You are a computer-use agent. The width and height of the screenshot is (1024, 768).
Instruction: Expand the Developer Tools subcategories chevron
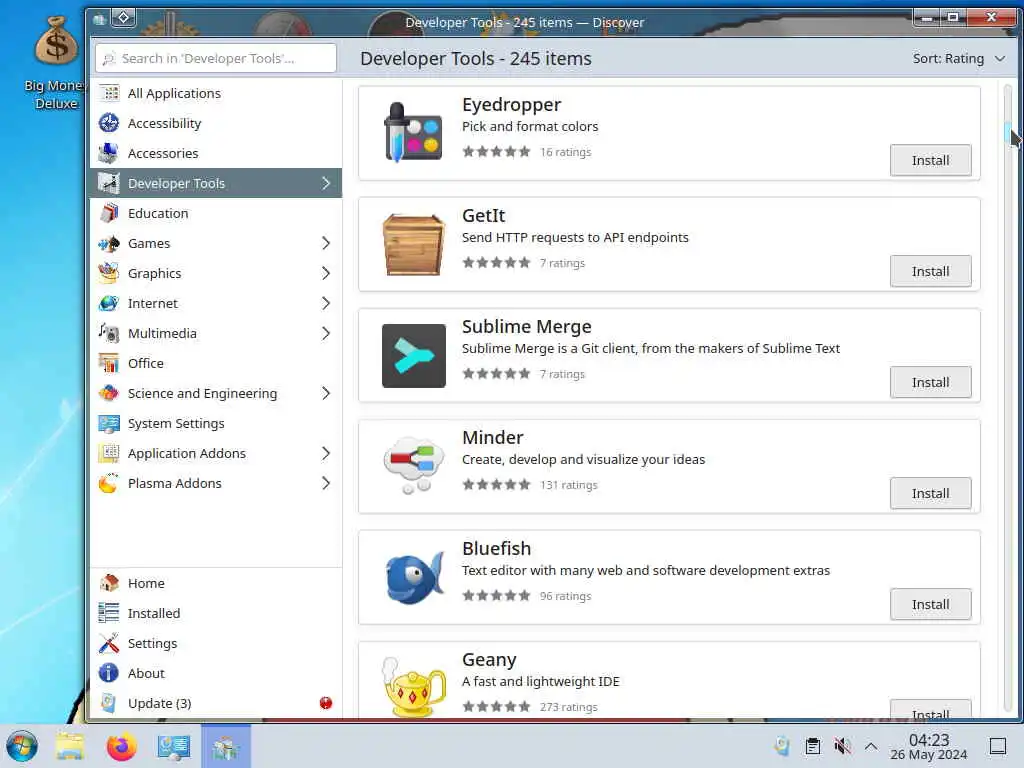click(326, 184)
